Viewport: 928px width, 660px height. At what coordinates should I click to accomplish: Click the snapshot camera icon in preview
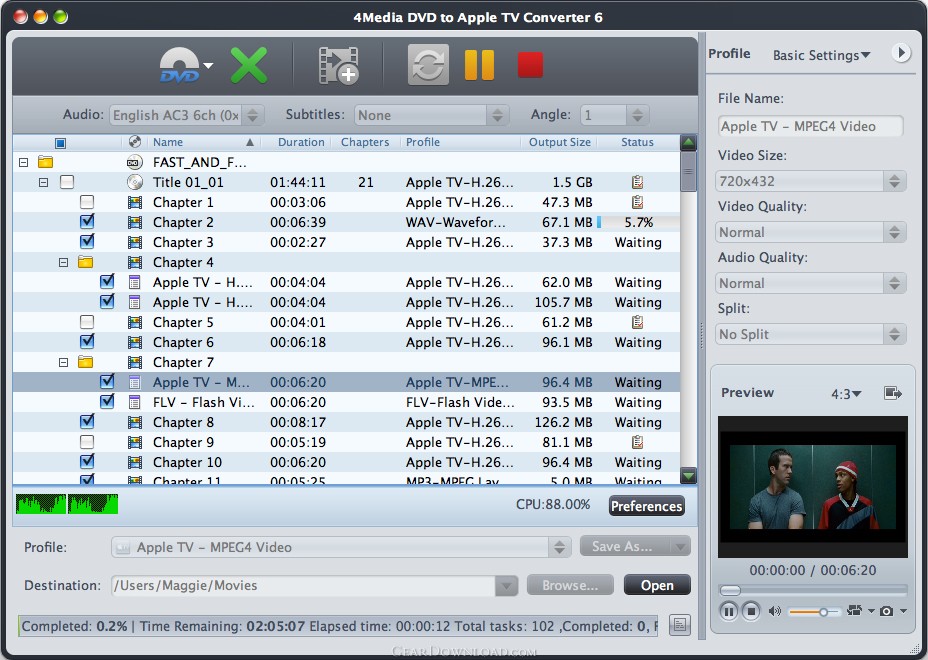pyautogui.click(x=887, y=611)
